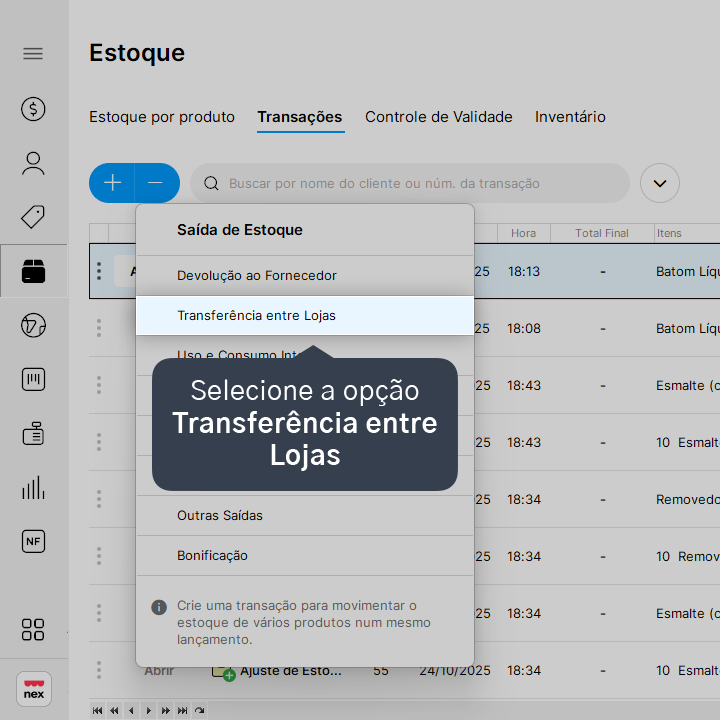Open three-dot menu of the Ajuste de Esto row
The width and height of the screenshot is (720, 720).
[99, 670]
